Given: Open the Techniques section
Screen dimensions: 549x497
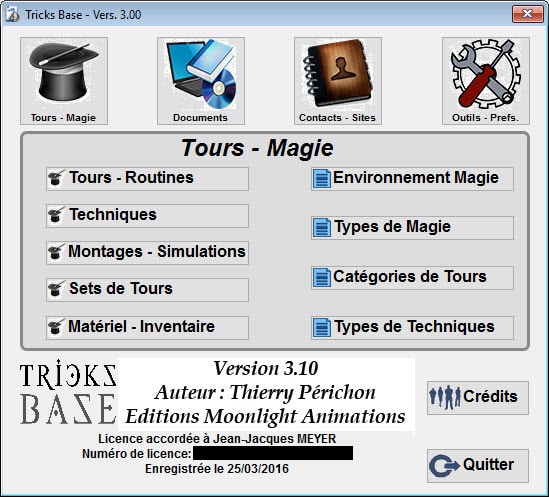Looking at the screenshot, I should [147, 216].
